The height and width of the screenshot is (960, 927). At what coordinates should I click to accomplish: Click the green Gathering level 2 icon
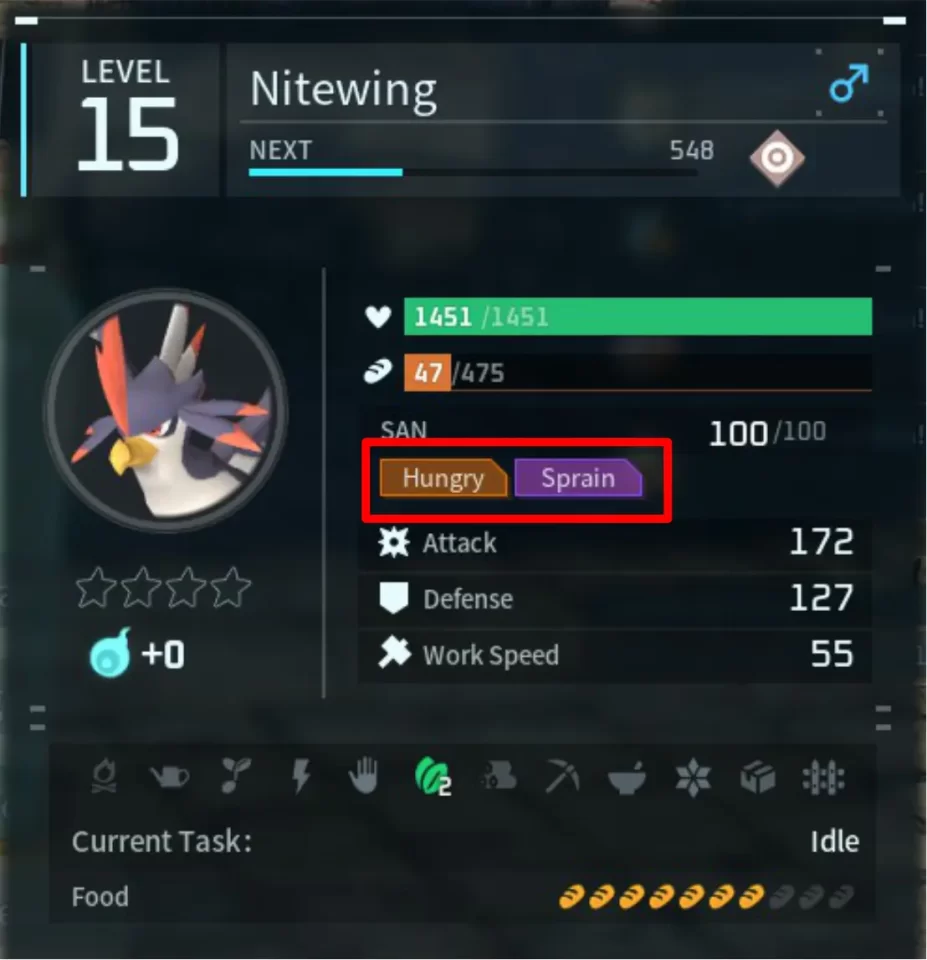tap(432, 777)
